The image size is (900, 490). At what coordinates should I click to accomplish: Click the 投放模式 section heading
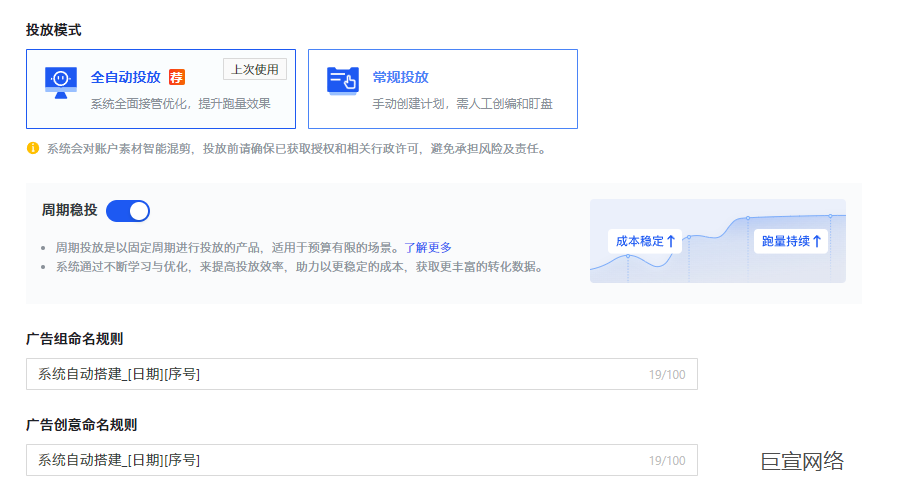click(x=53, y=30)
